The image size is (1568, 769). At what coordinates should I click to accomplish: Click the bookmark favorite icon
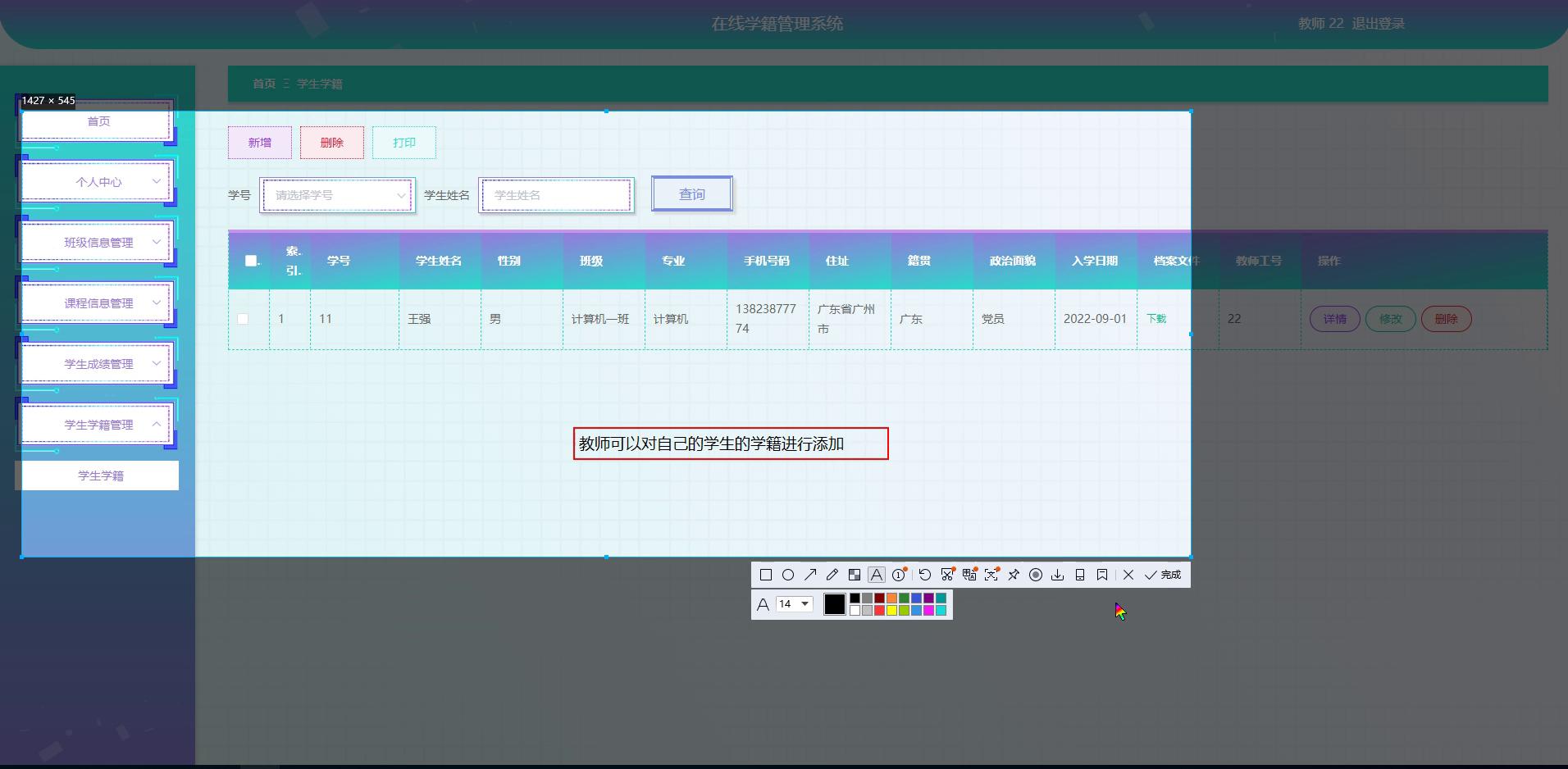(1102, 575)
